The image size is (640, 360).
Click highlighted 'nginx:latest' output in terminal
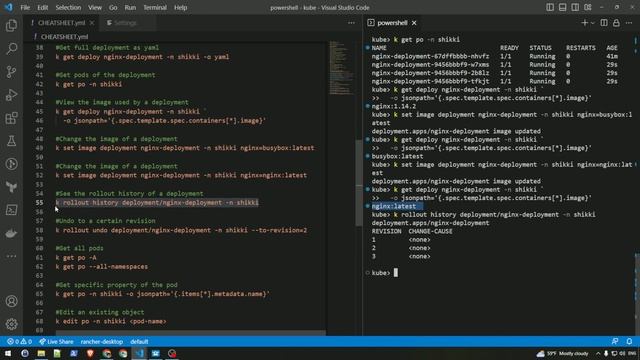tap(394, 206)
